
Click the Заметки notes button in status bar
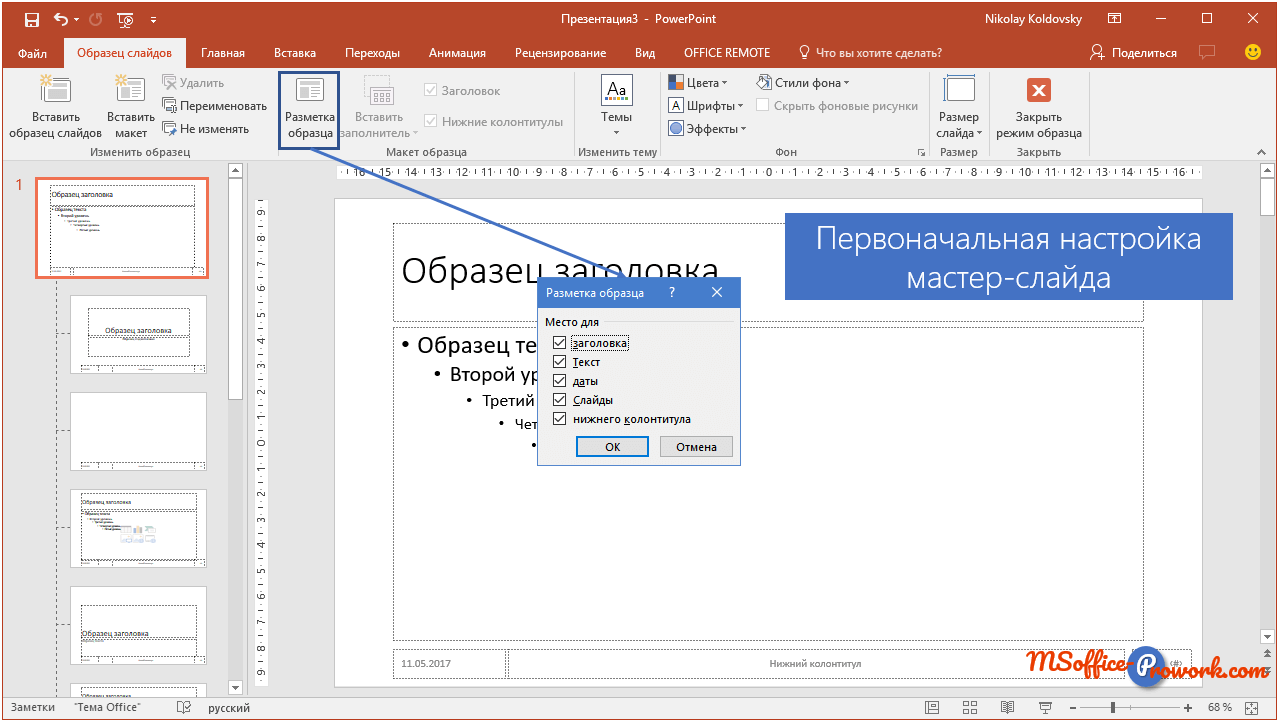tap(33, 708)
